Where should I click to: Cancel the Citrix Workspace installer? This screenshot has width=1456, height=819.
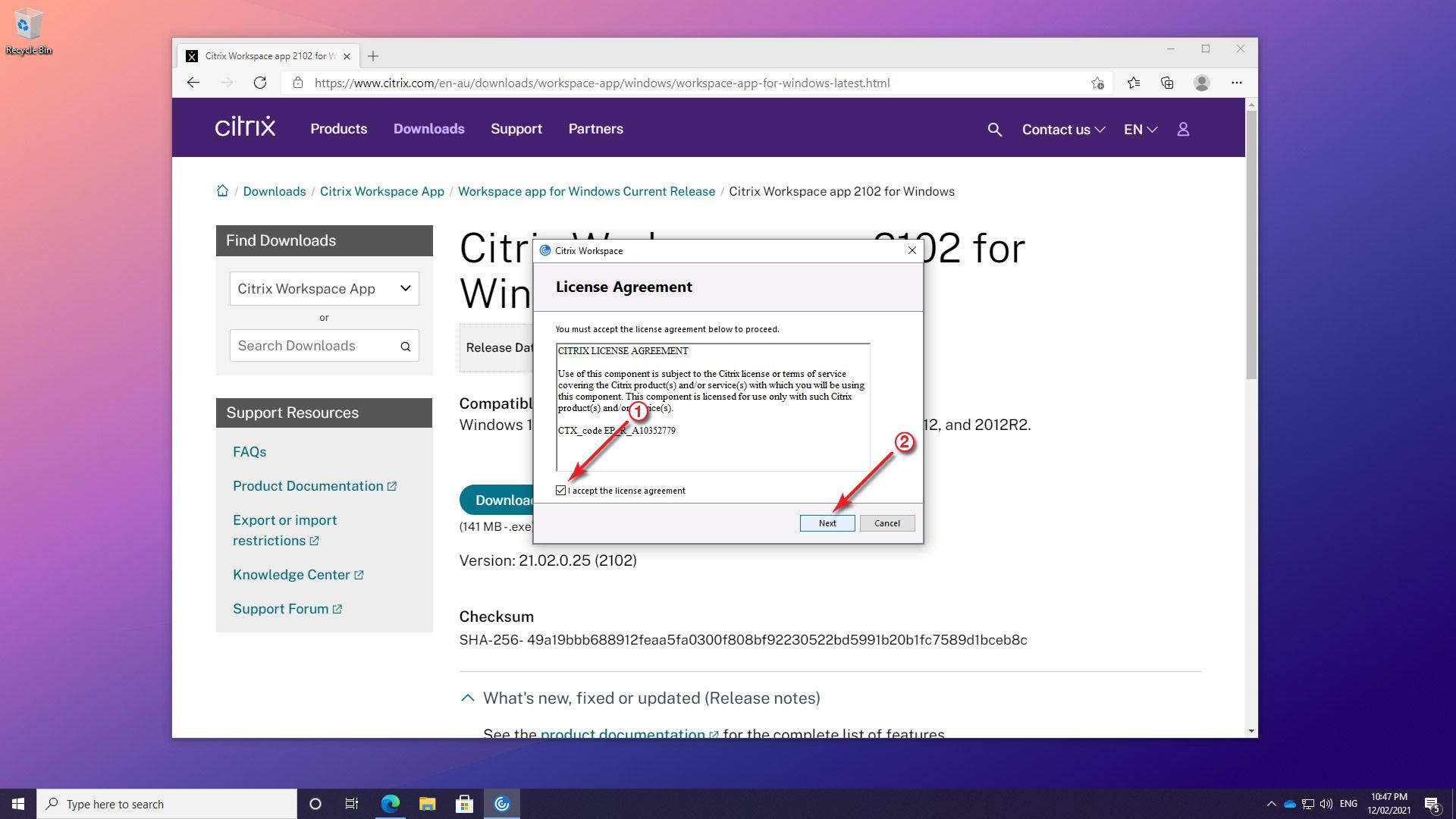[x=886, y=523]
